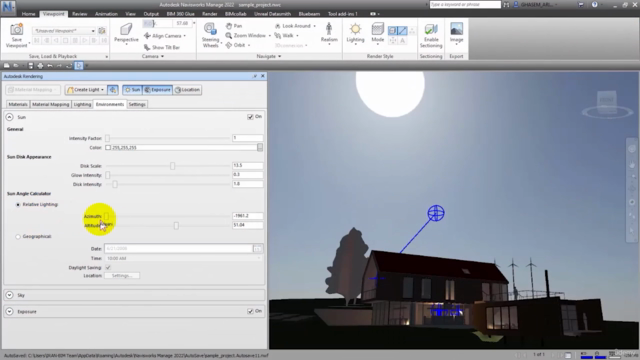Select the Look Around tool
Image resolution: width=640 pixels, height=360 pixels.
[295, 26]
